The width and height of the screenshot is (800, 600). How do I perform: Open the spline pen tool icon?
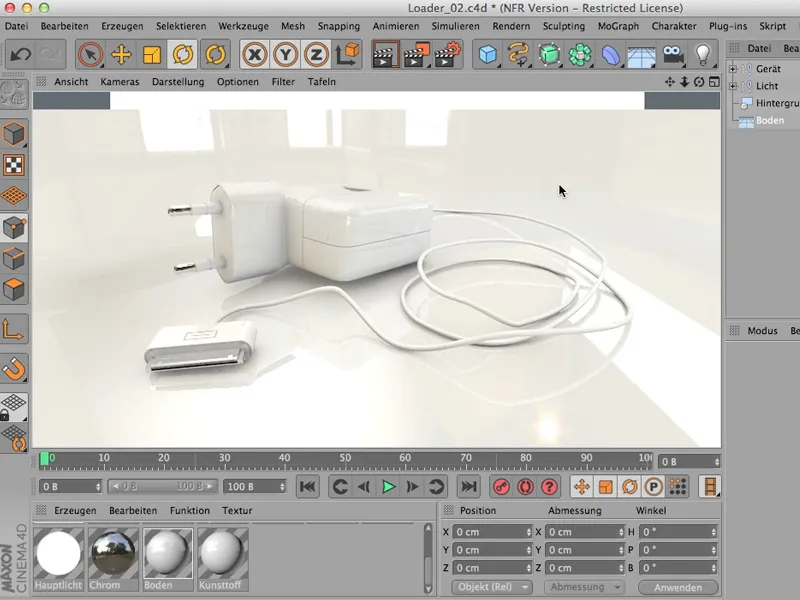click(x=518, y=54)
